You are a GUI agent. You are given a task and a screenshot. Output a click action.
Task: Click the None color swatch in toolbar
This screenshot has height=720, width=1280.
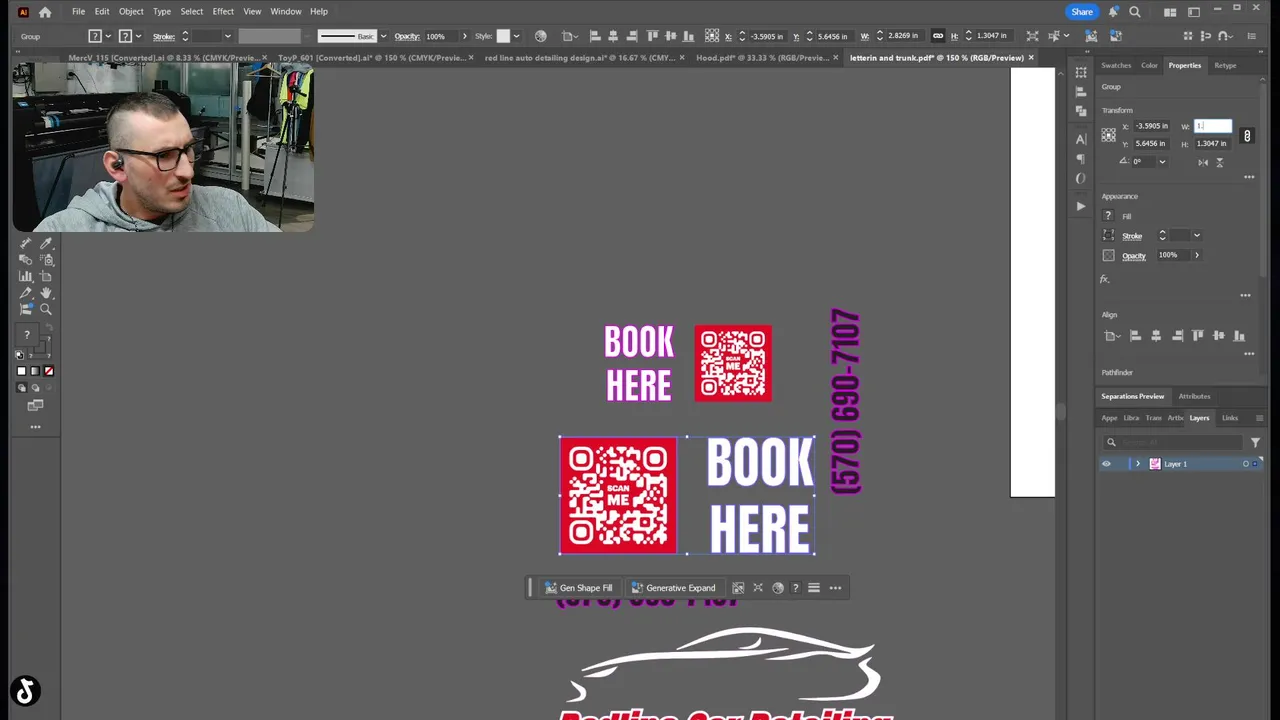(48, 371)
